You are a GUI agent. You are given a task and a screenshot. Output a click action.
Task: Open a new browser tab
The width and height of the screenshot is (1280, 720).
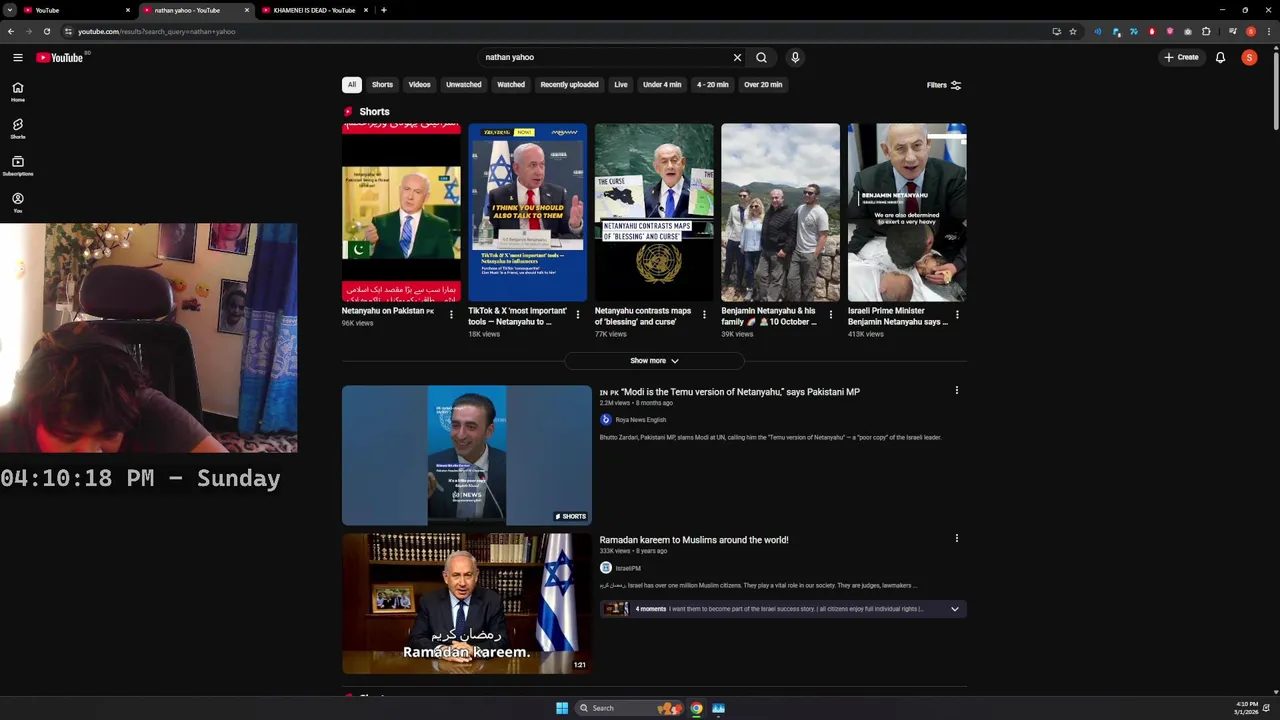(x=384, y=10)
